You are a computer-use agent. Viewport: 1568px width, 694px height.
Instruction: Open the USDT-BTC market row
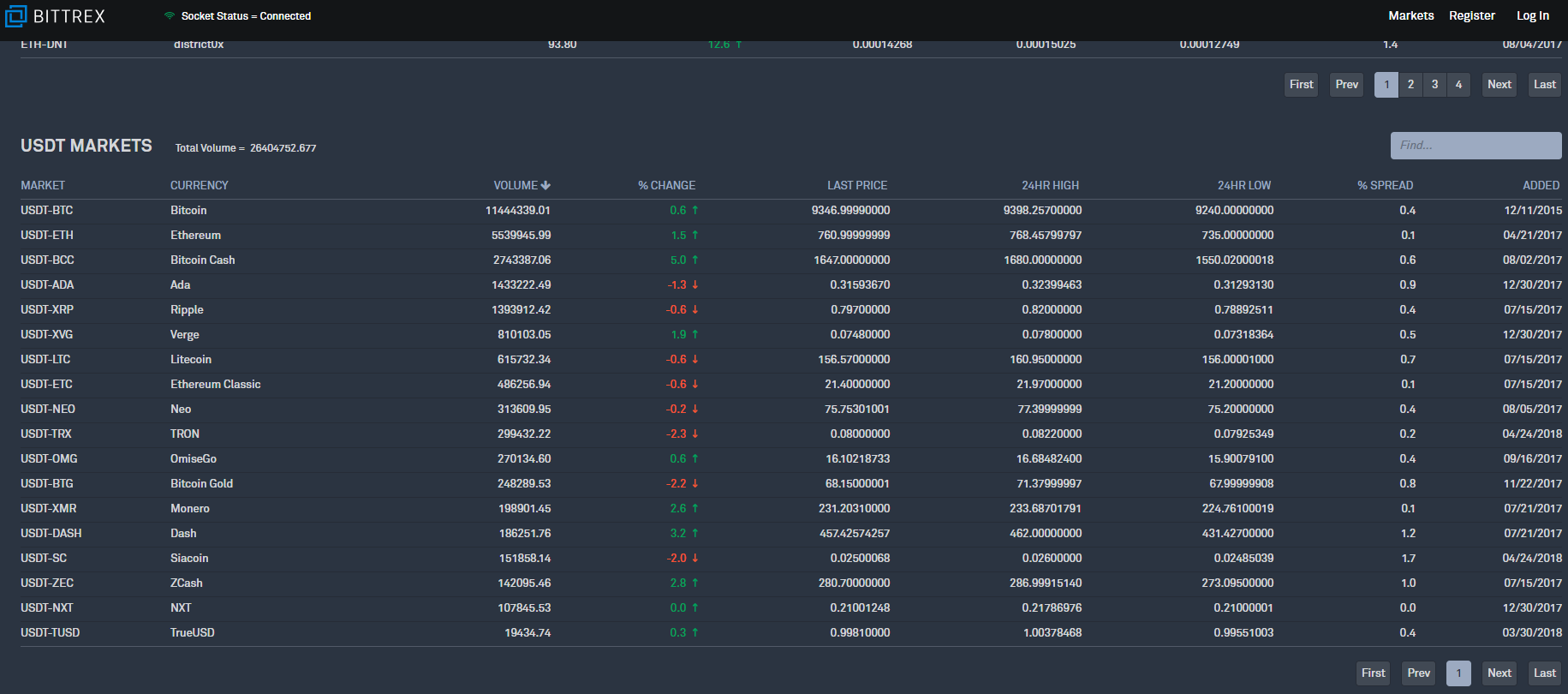click(47, 211)
